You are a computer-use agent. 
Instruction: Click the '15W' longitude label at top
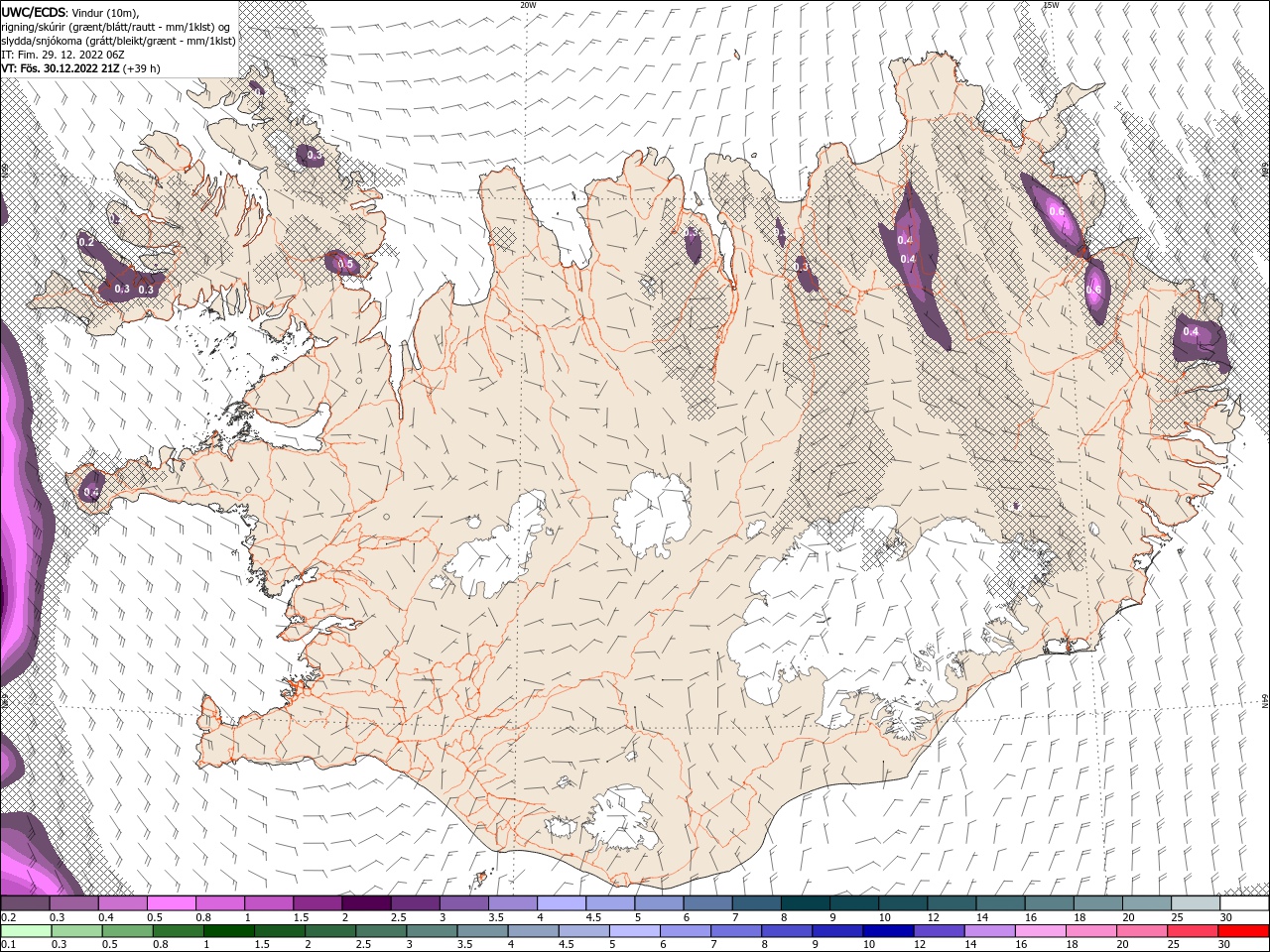point(1052,5)
